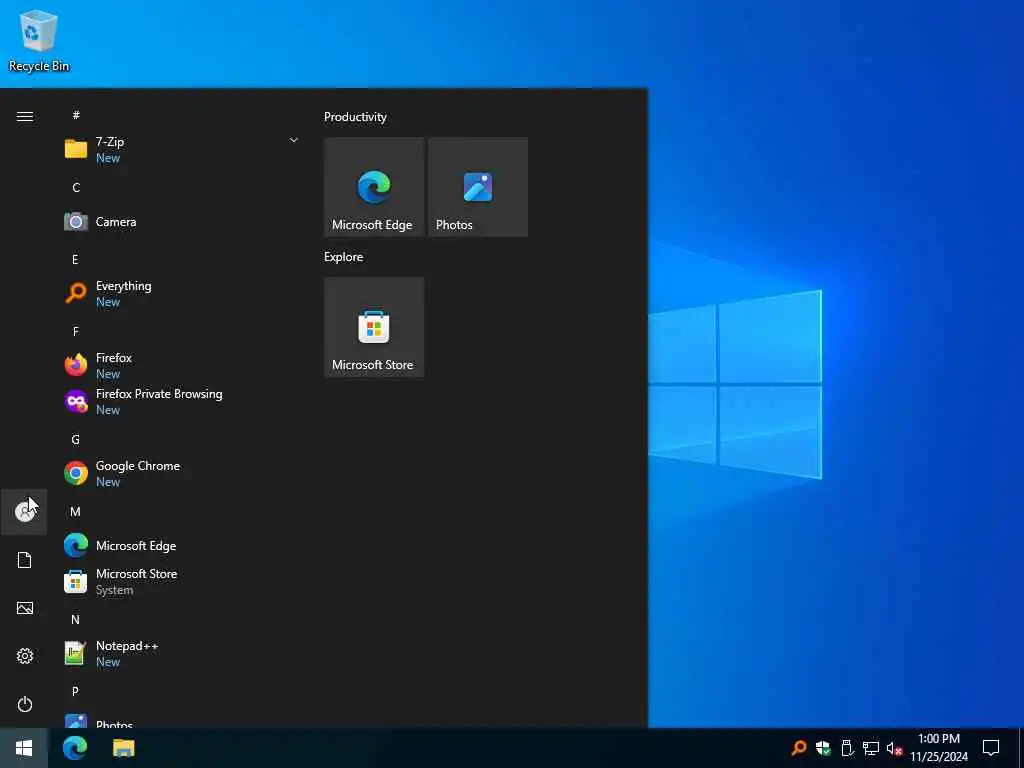
Task: Open the network tray icon
Action: click(x=871, y=748)
